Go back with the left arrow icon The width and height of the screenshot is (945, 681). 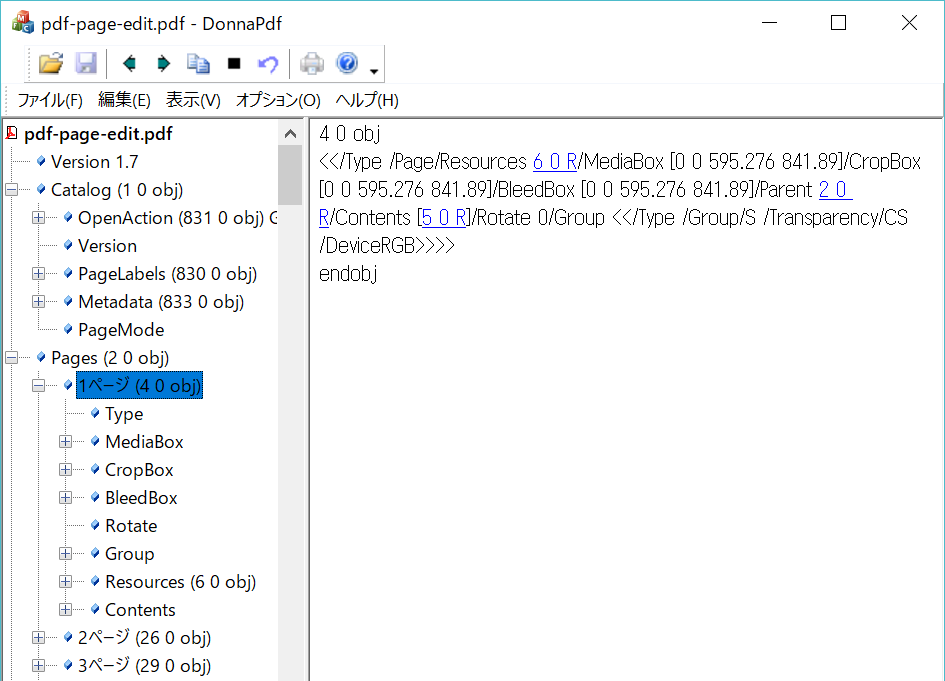click(128, 64)
